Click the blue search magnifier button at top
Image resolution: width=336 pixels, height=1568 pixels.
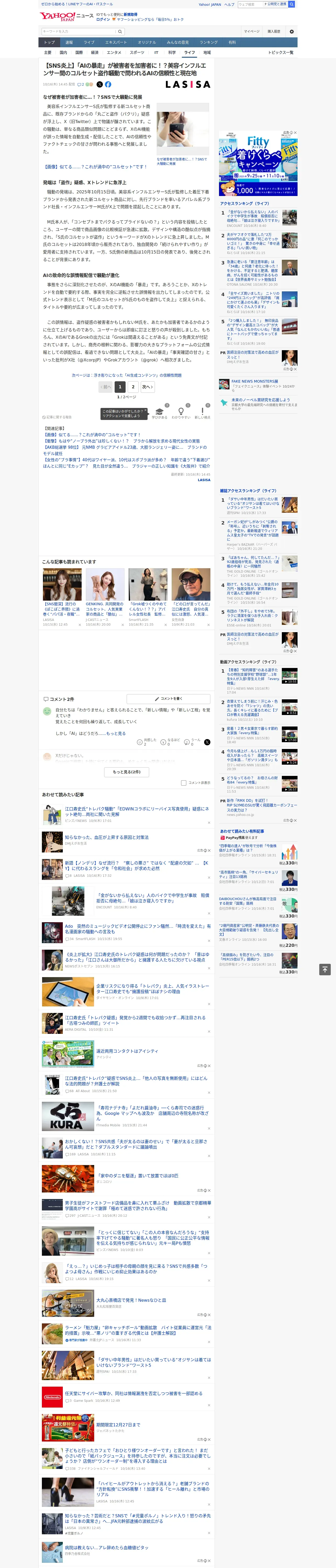(292, 4)
